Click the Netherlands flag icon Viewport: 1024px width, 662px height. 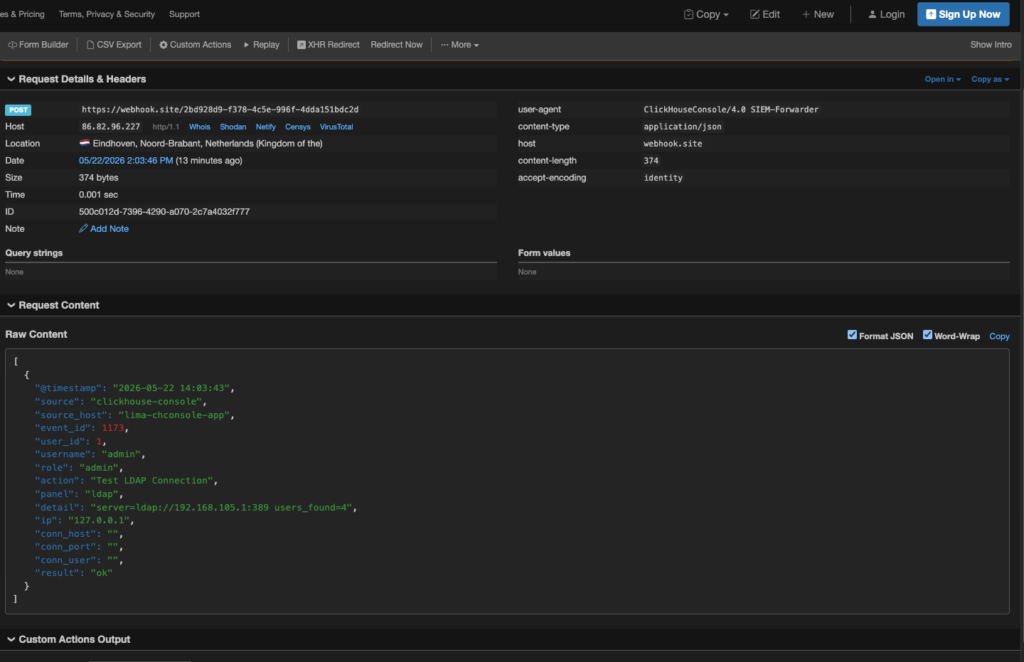click(x=84, y=143)
